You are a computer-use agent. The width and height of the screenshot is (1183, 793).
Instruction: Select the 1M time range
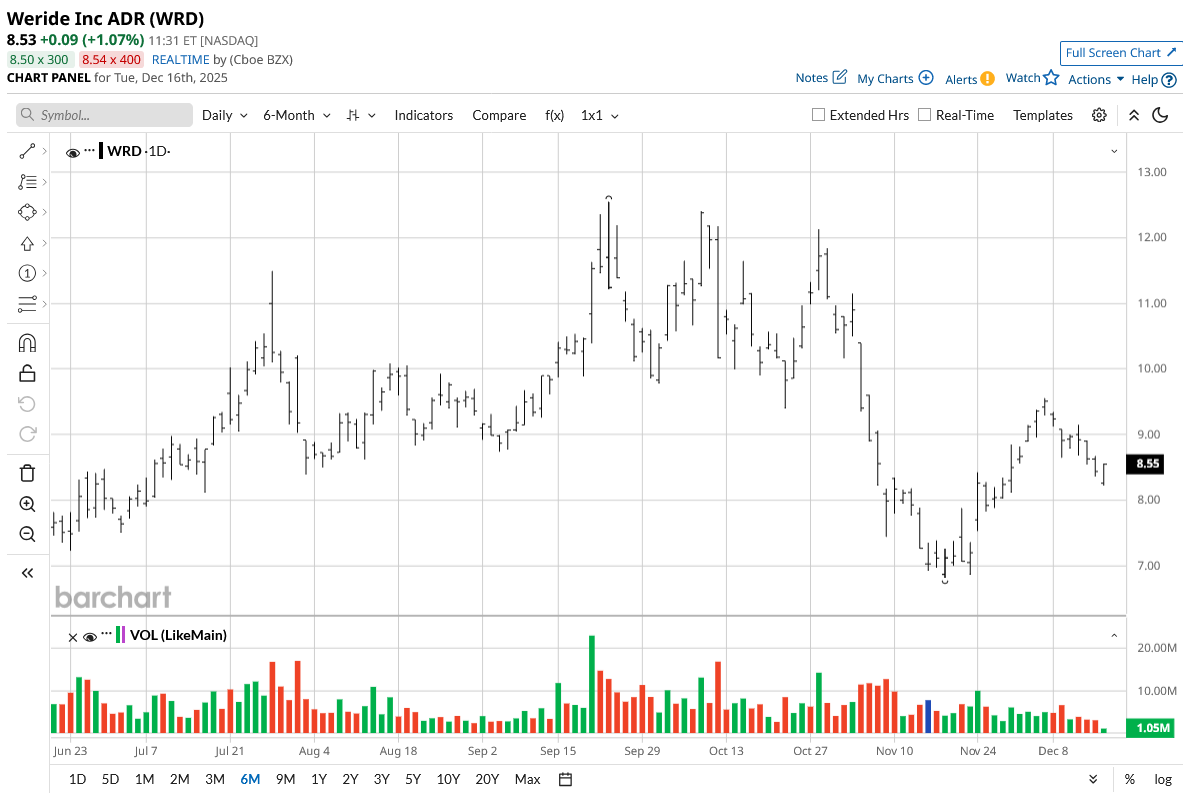[x=144, y=779]
